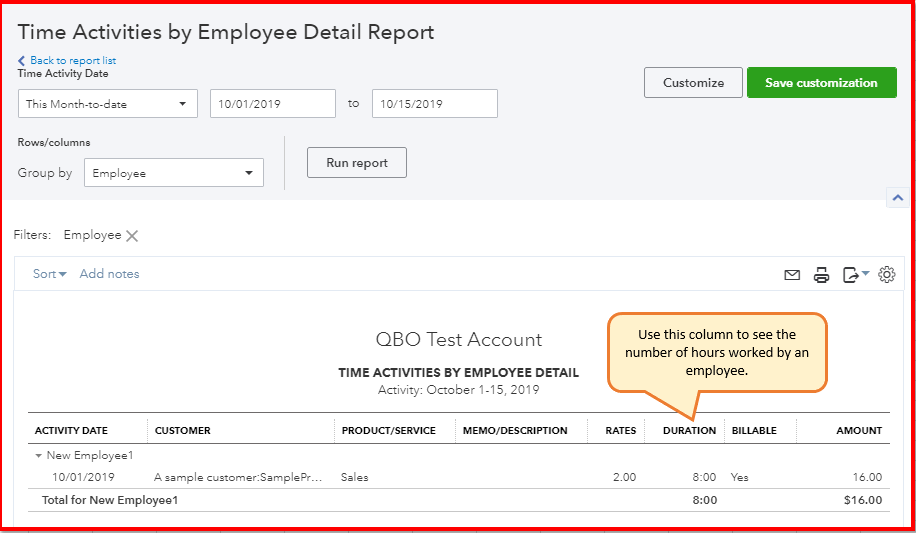The image size is (916, 533).
Task: Click the Sales product cell
Action: (x=355, y=477)
